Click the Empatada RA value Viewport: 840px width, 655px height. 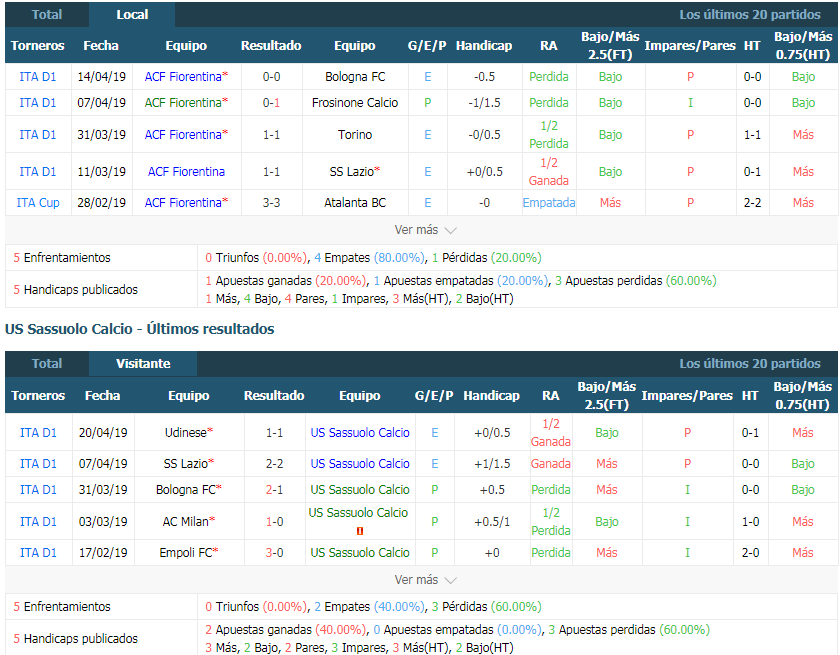[x=549, y=202]
